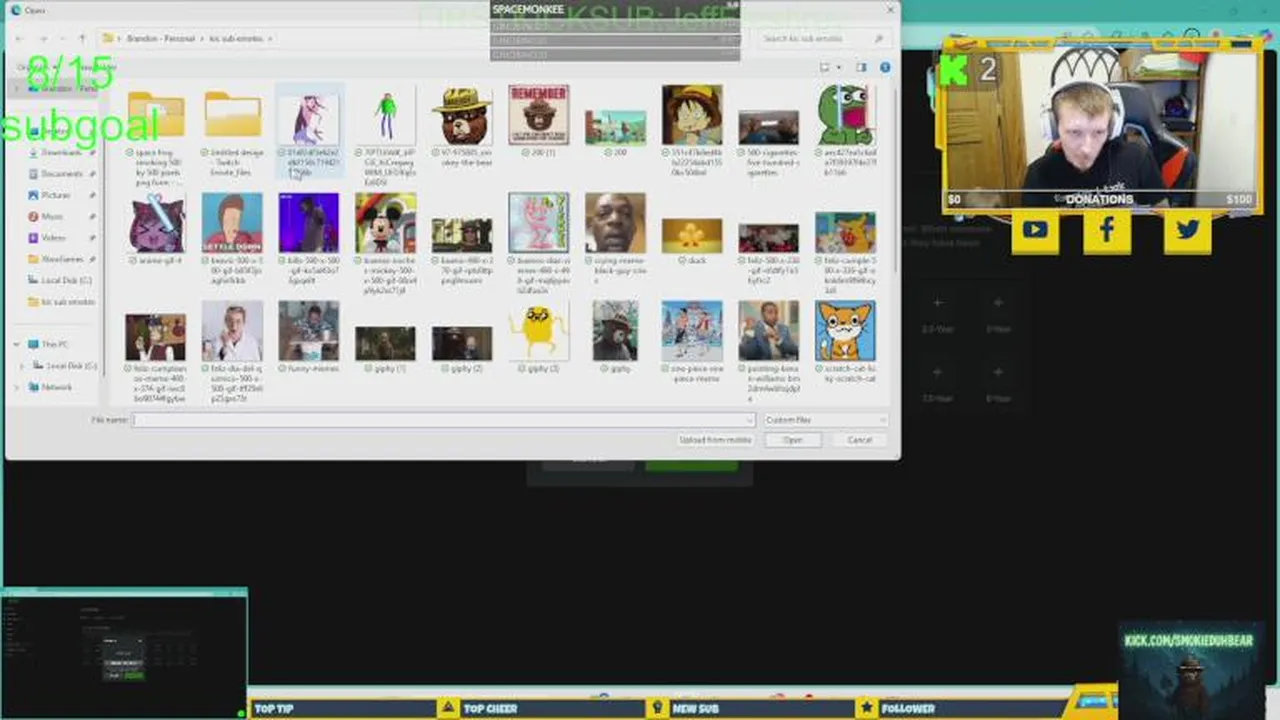Select the Luffy straw hat image
The height and width of the screenshot is (720, 1280).
point(692,131)
